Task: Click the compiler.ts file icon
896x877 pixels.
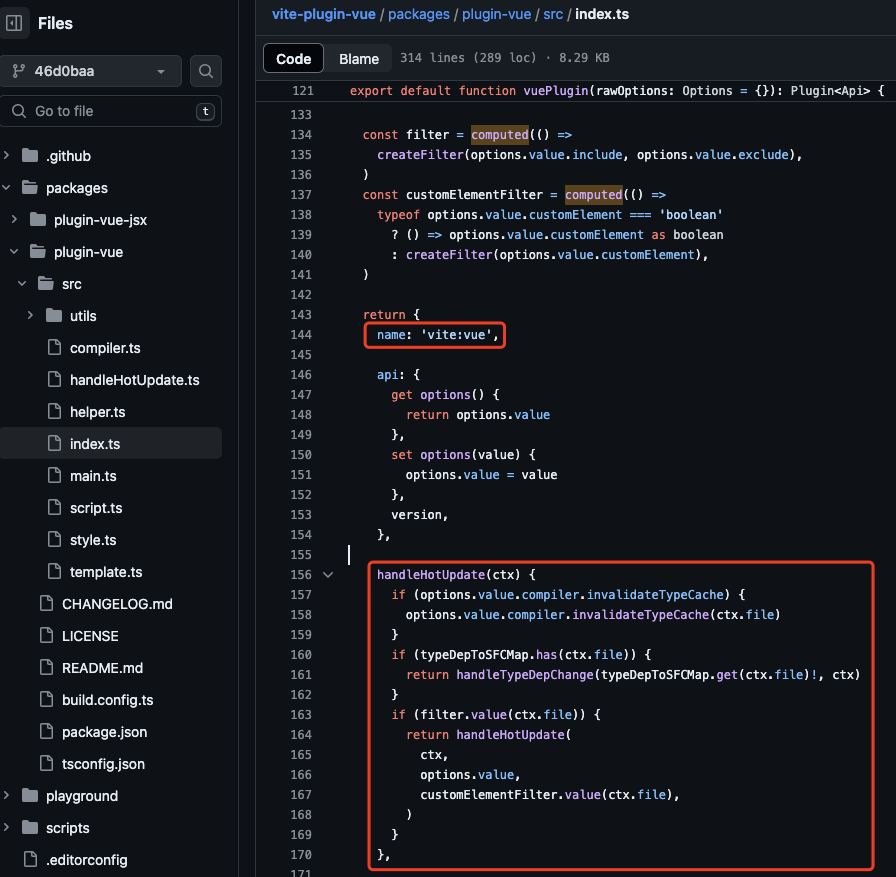Action: [54, 347]
